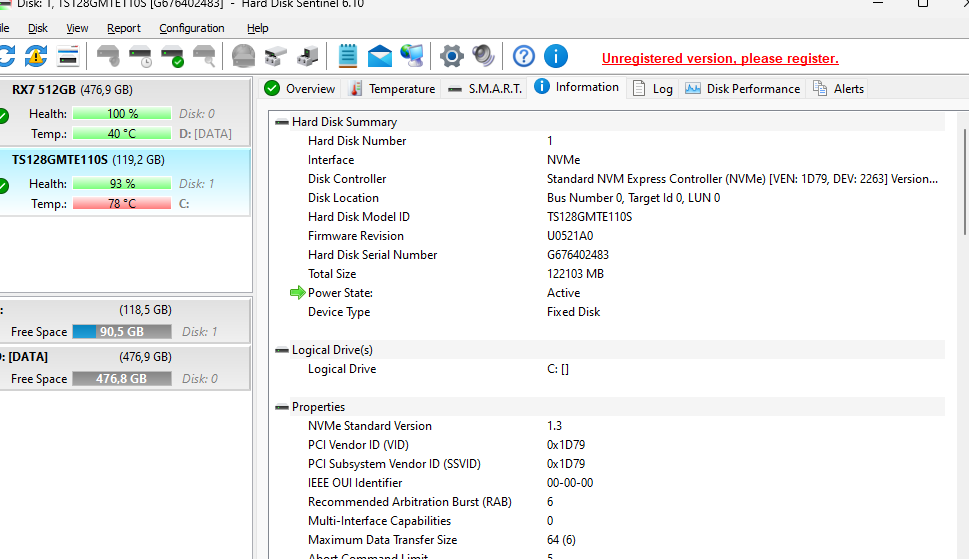The image size is (969, 559).
Task: Open help with the question mark icon
Action: (524, 56)
